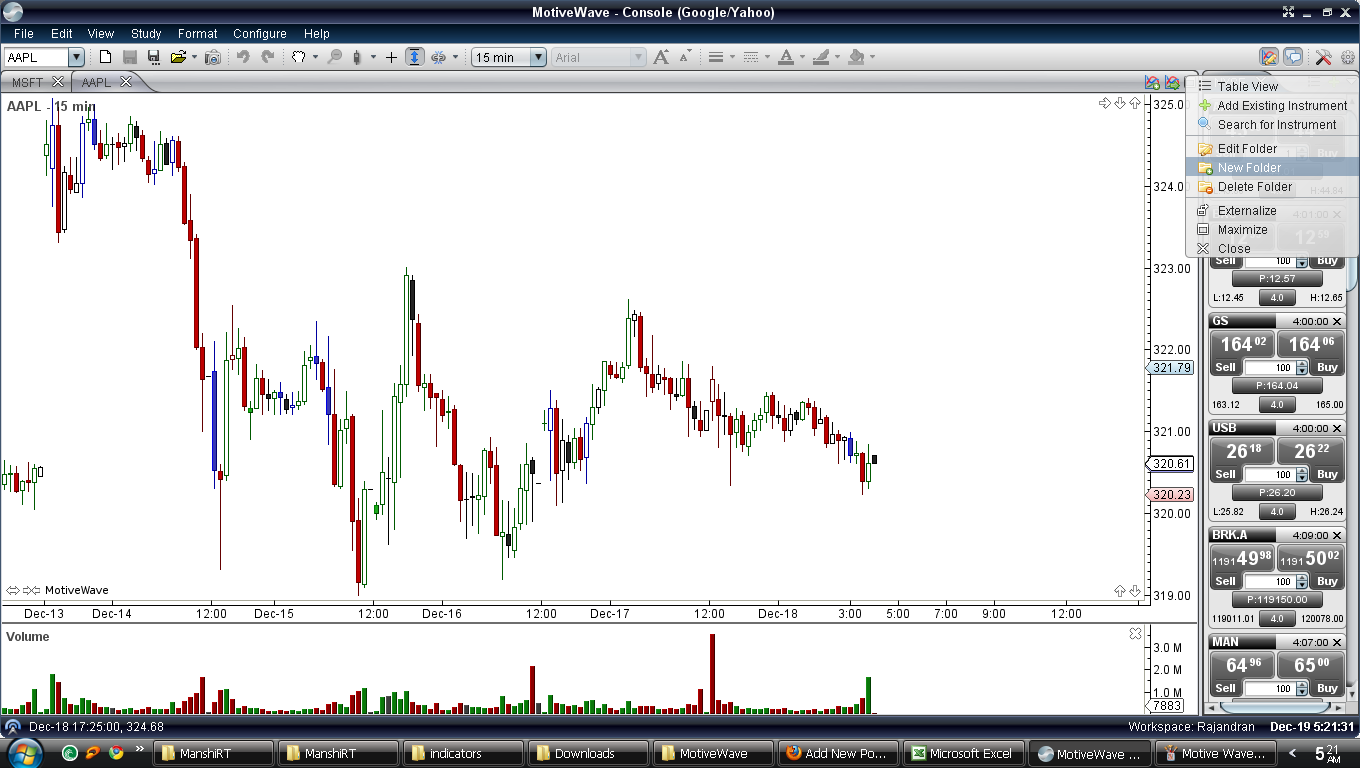Screen dimensions: 1360x768
Task: Switch to the MSFT chart tab
Action: [x=28, y=82]
